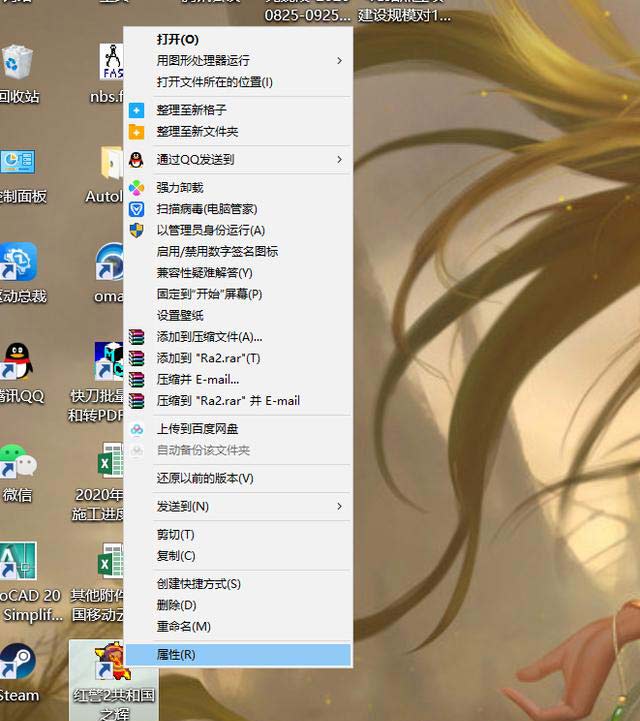Choose 删除(D) from the context menu

click(x=238, y=605)
